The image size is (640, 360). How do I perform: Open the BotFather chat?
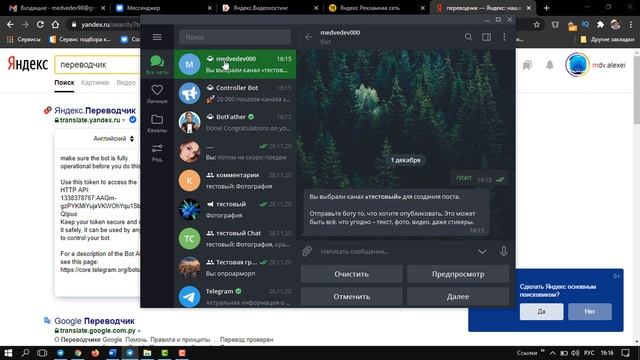click(x=235, y=122)
